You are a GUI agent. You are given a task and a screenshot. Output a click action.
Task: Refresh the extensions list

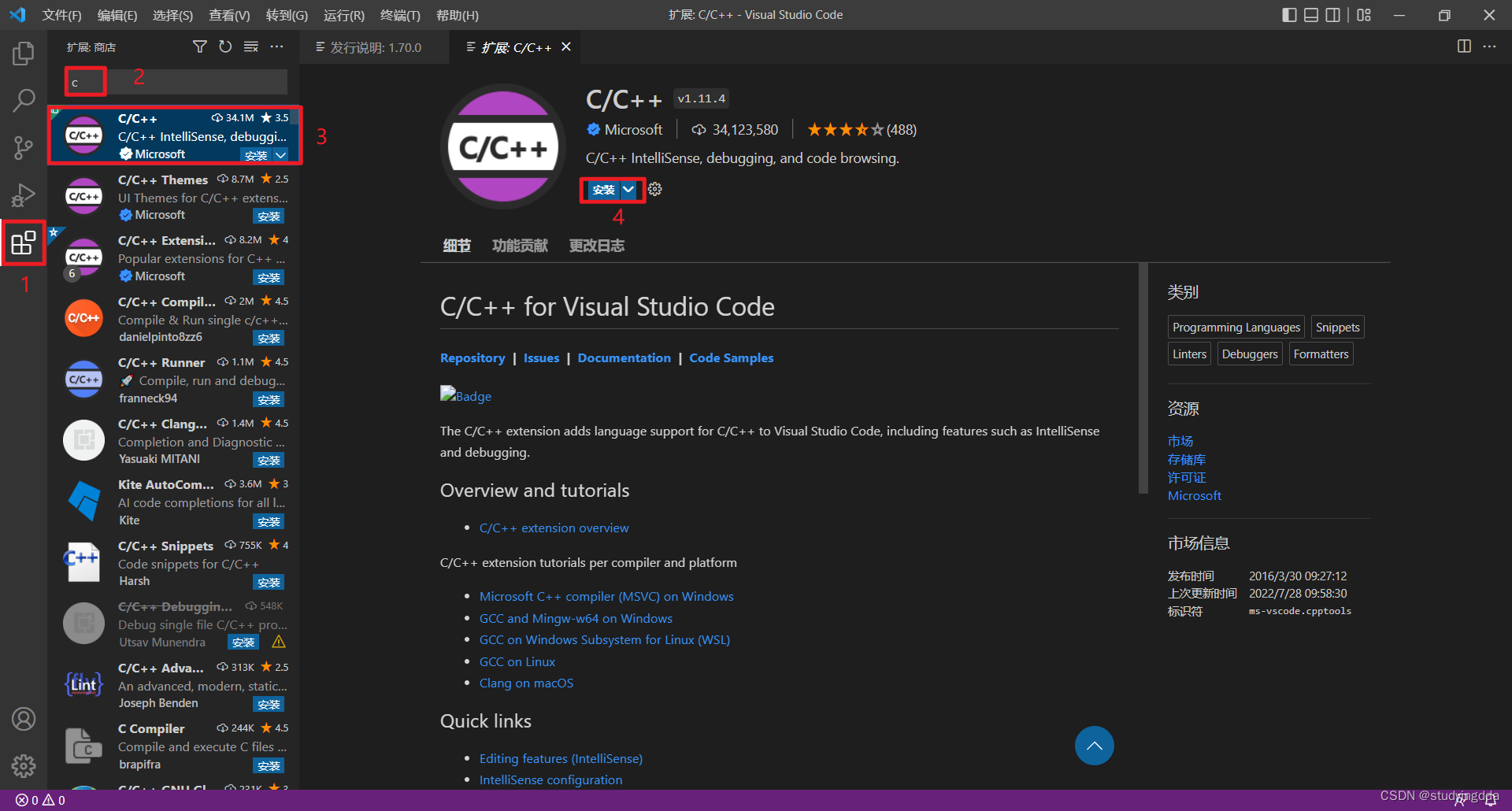click(x=225, y=47)
